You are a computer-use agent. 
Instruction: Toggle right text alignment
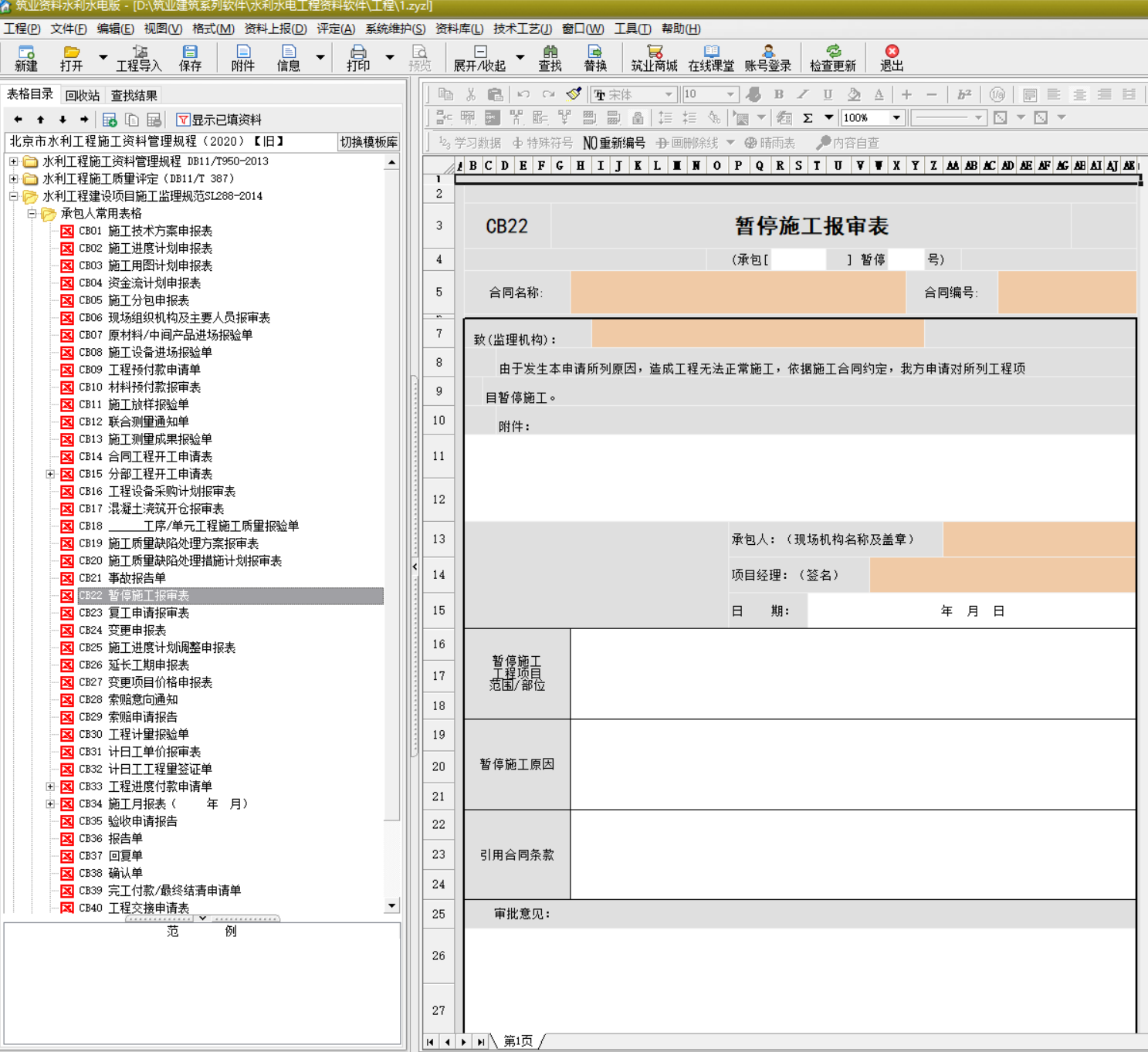coord(1105,94)
